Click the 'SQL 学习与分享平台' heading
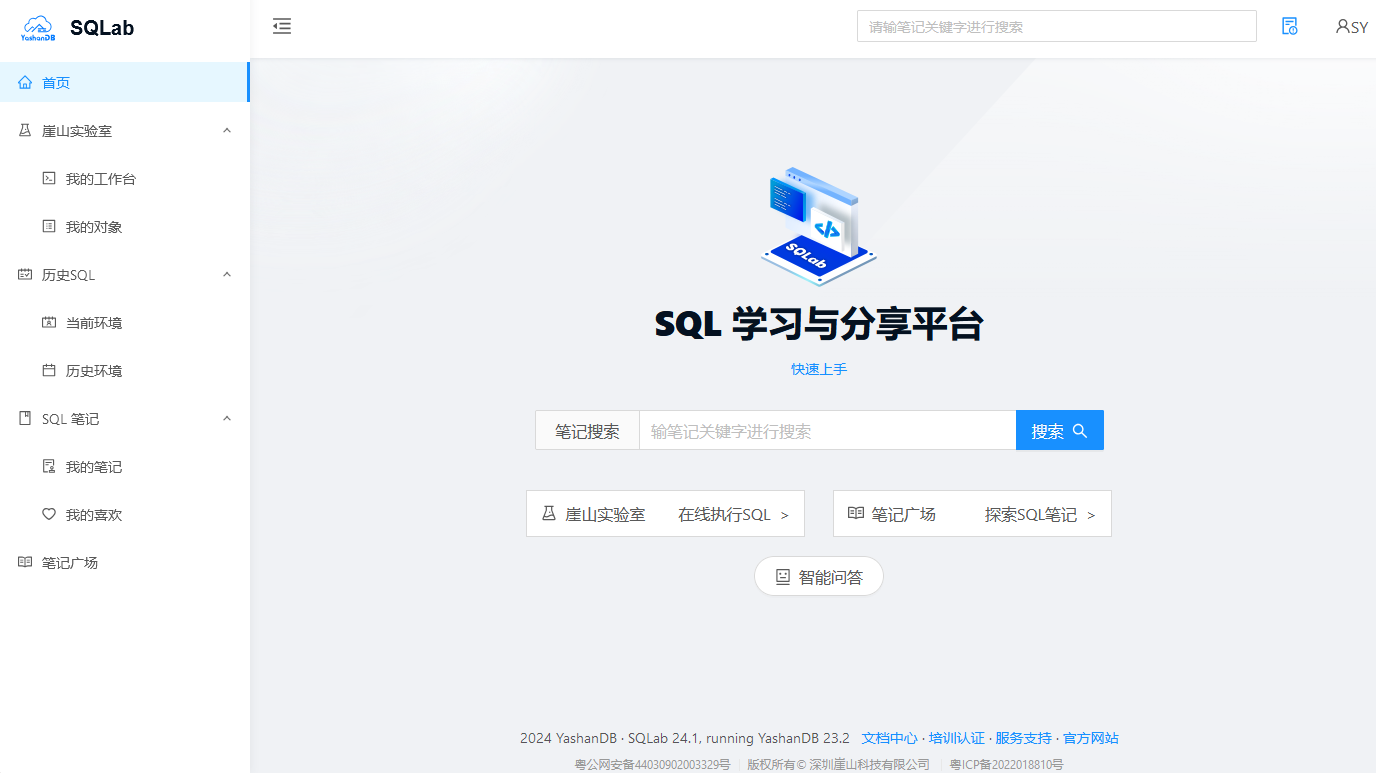 pyautogui.click(x=819, y=324)
